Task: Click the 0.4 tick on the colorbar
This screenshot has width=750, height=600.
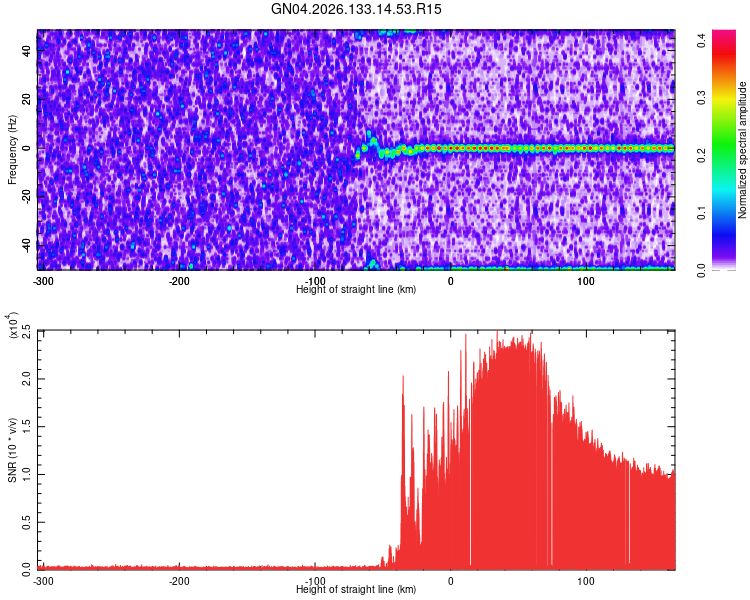Action: coord(702,40)
